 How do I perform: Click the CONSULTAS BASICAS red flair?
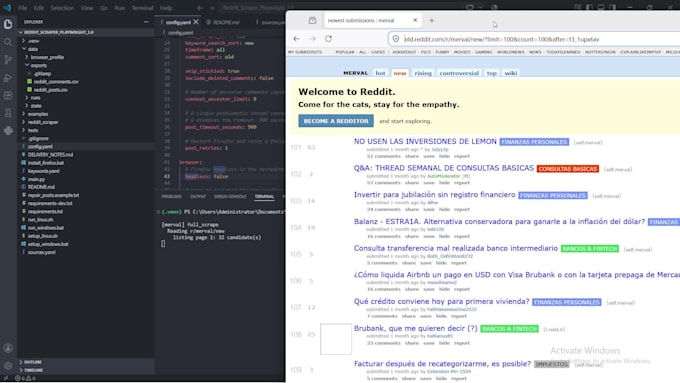(x=568, y=169)
